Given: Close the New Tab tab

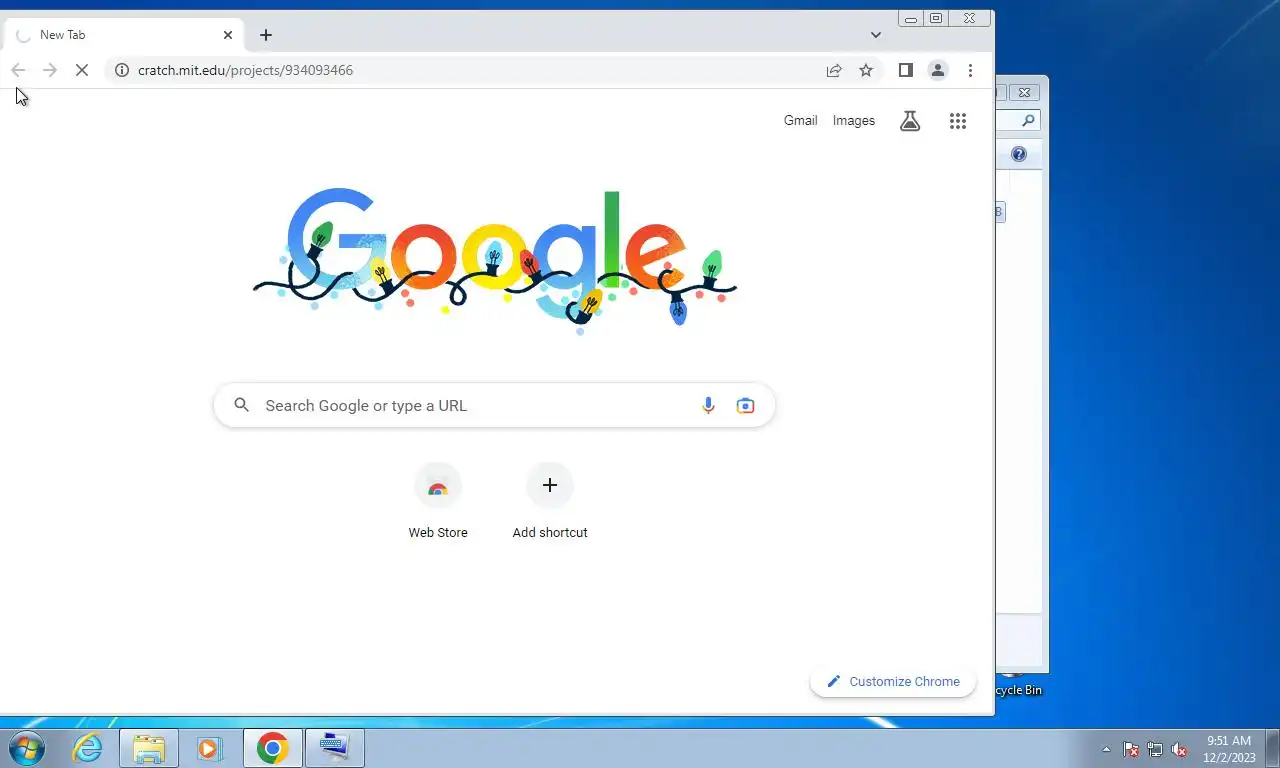Looking at the screenshot, I should point(228,35).
